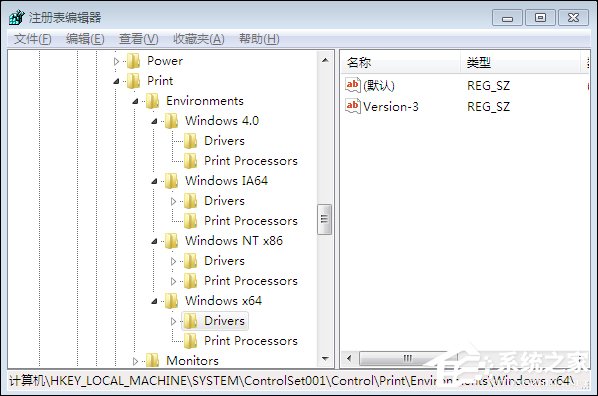The image size is (598, 396).
Task: Click Print Processors folder icon under Windows x64
Action: (190, 341)
